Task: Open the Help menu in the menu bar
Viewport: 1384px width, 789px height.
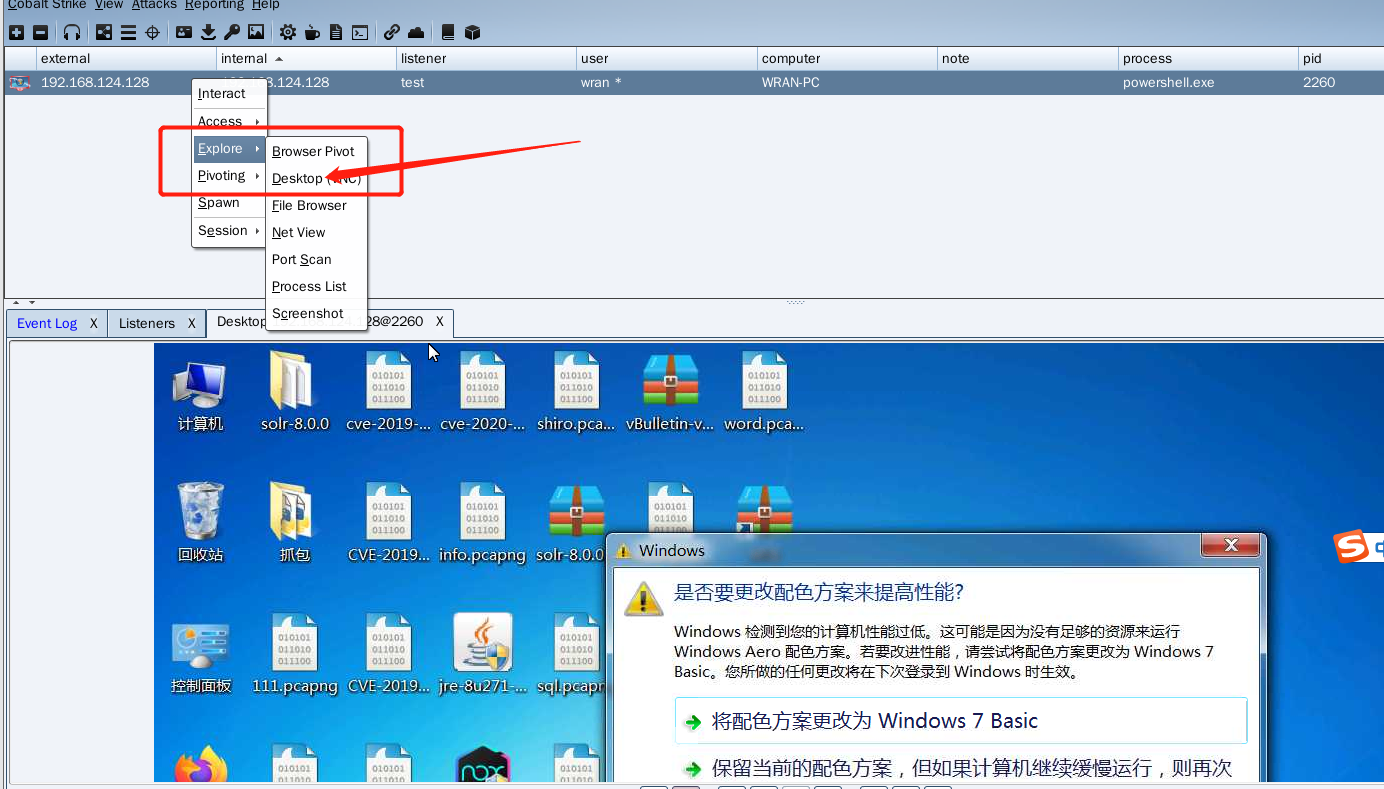Action: [266, 5]
